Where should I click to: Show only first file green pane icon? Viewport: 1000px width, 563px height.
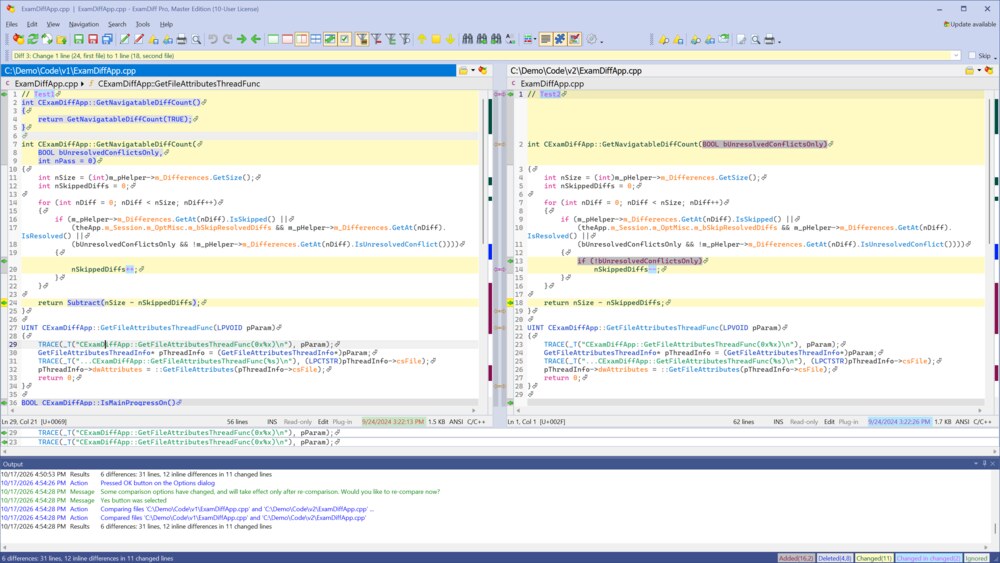point(273,40)
